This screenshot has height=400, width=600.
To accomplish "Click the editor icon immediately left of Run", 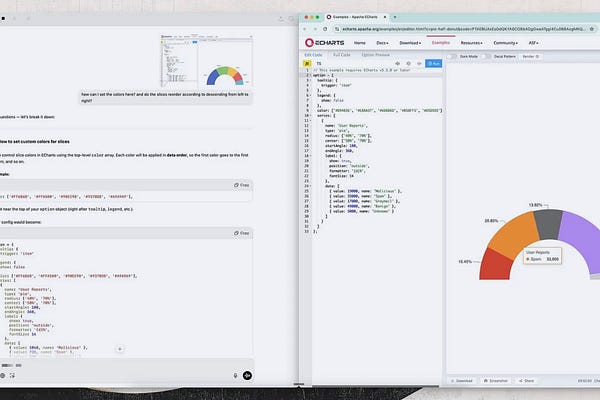I will tap(419, 64).
